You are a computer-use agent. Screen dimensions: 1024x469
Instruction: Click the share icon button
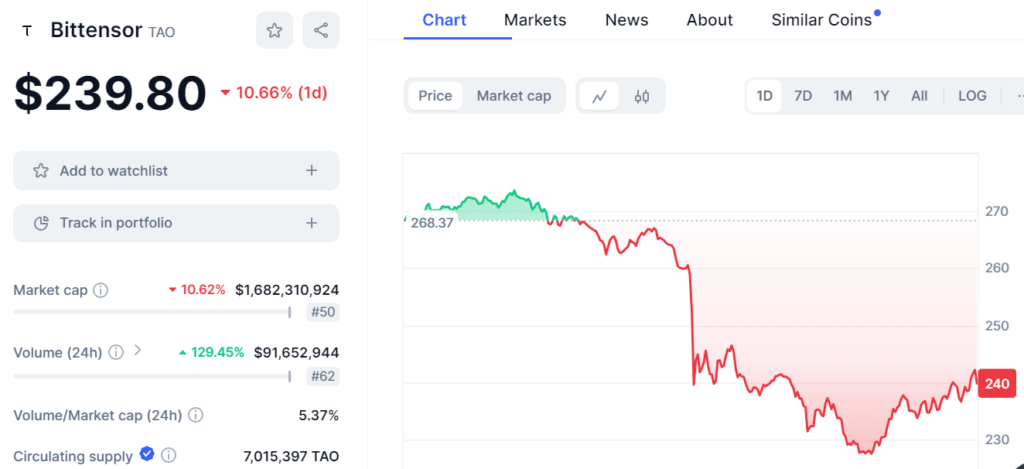point(321,30)
